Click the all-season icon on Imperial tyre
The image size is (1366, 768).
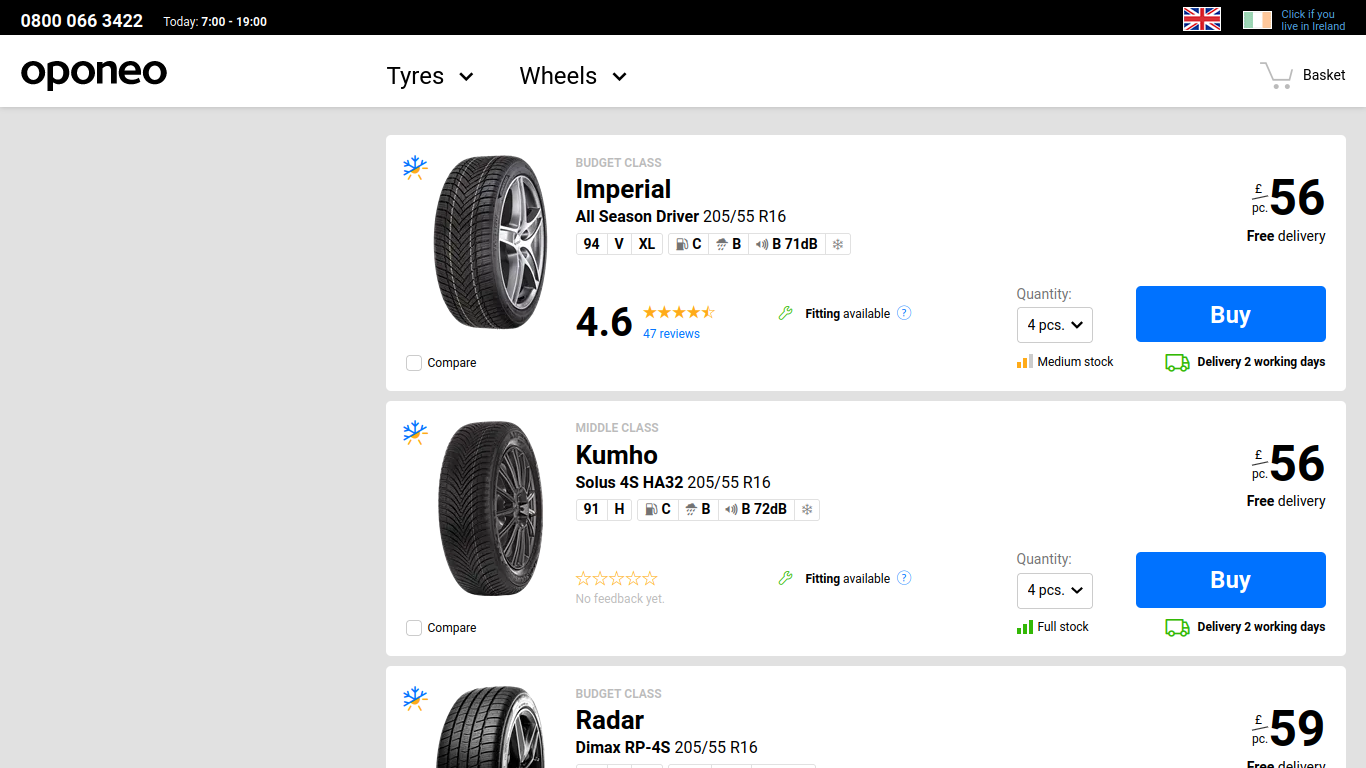click(x=415, y=167)
